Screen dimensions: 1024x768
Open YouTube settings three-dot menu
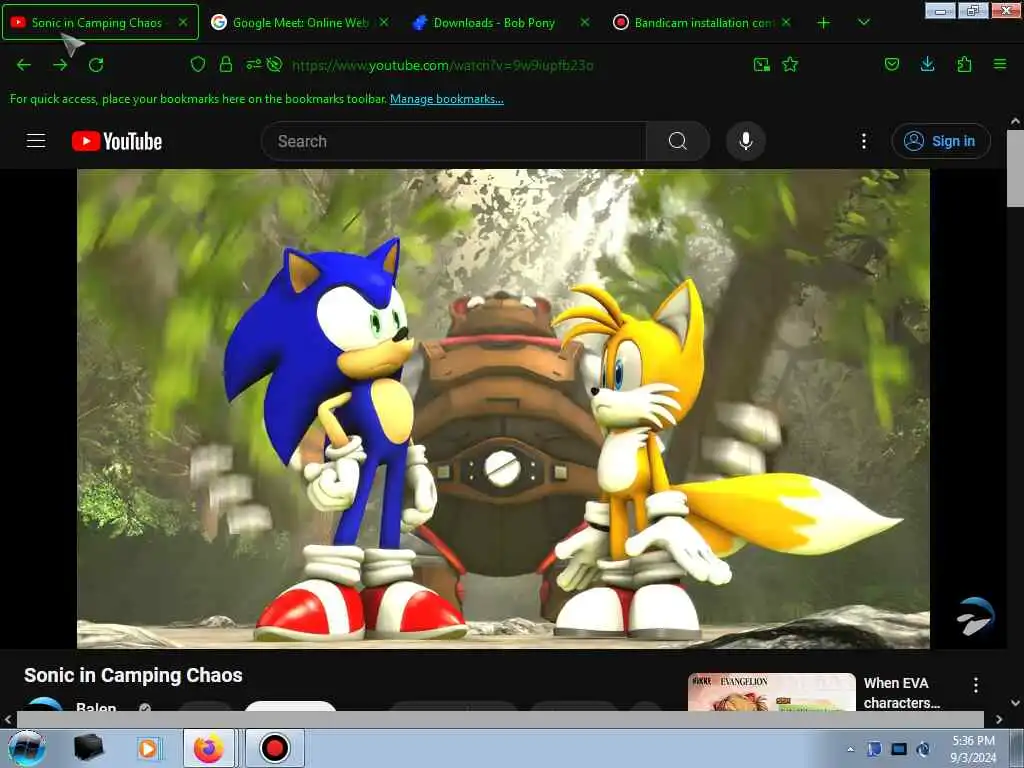click(863, 141)
